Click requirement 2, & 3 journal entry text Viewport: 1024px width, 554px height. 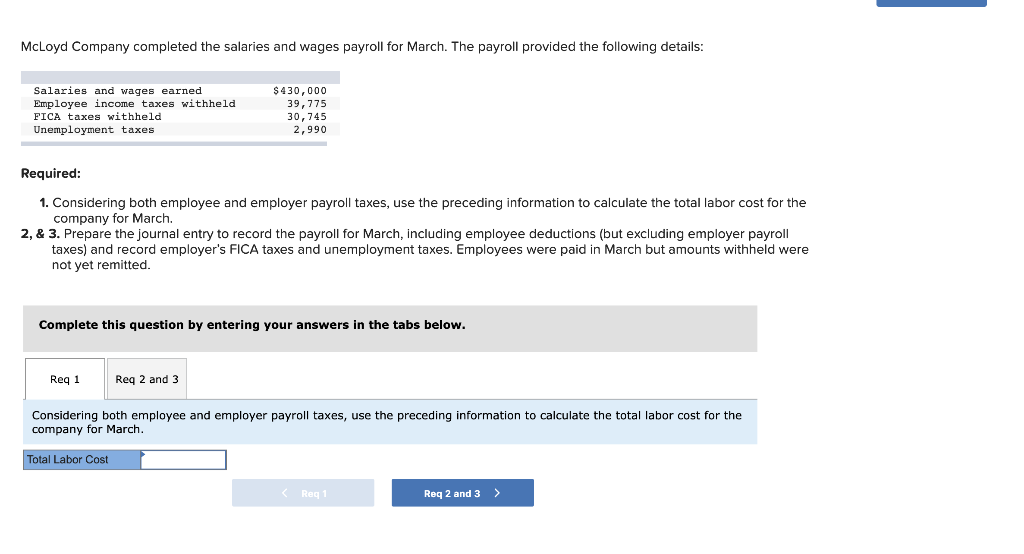click(415, 249)
